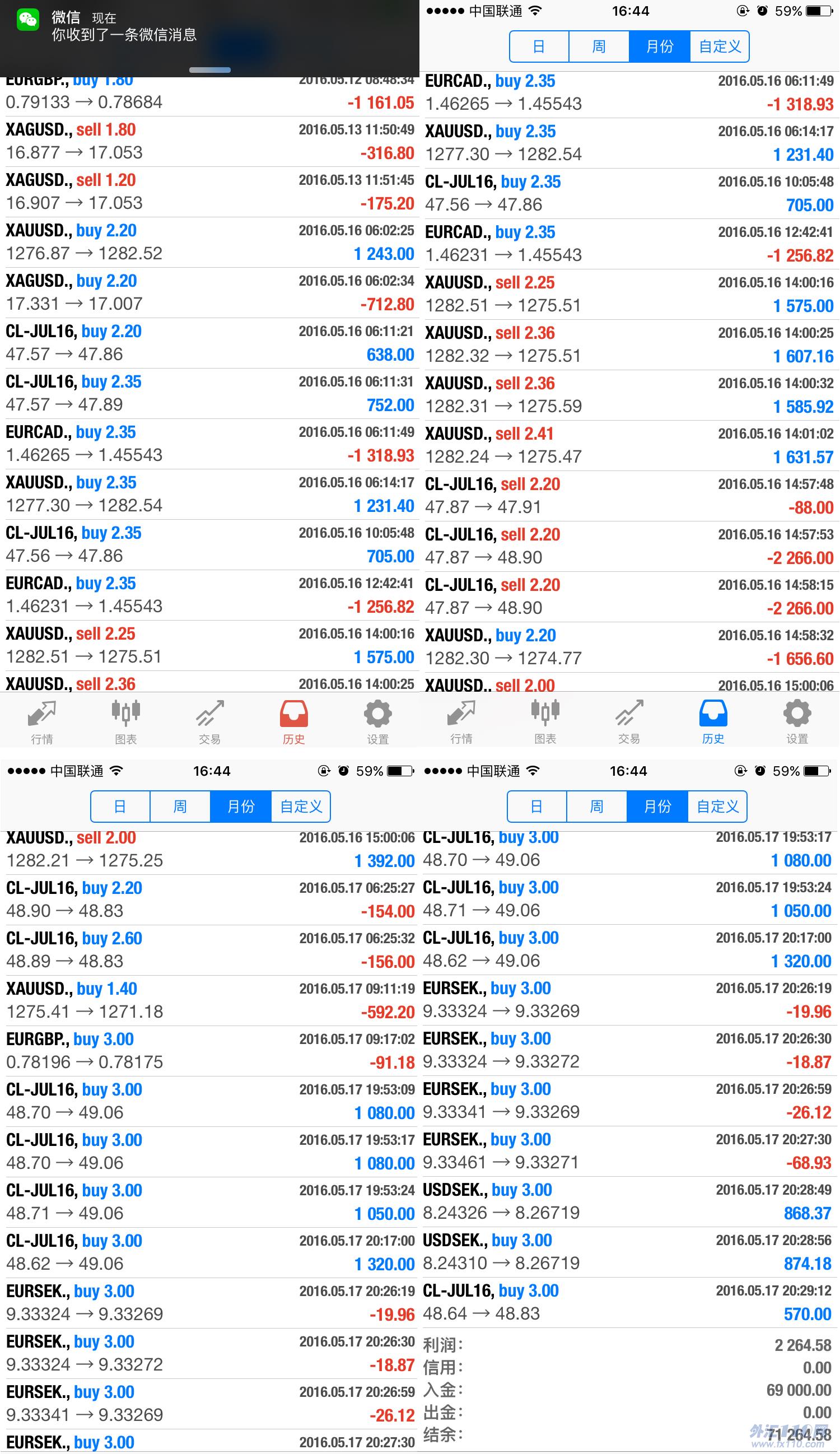Open CL-JUL16 buy 2.20 trade showing -154.00
Screen dimensions: 840x1454
tap(210, 900)
